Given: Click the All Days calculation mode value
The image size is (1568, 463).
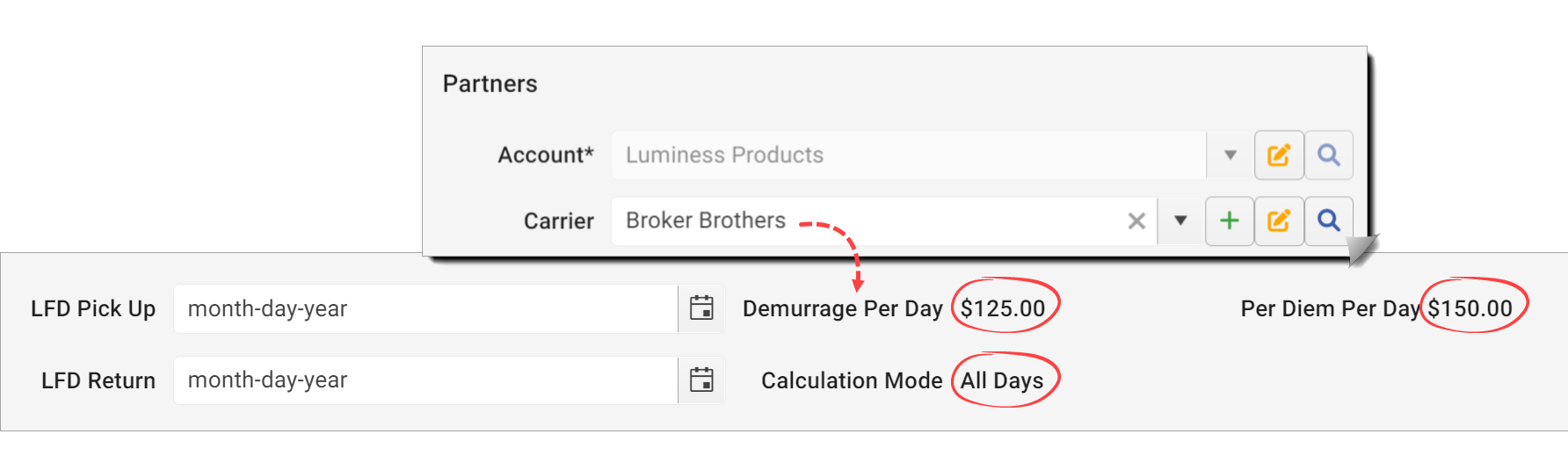Looking at the screenshot, I should click(1002, 380).
